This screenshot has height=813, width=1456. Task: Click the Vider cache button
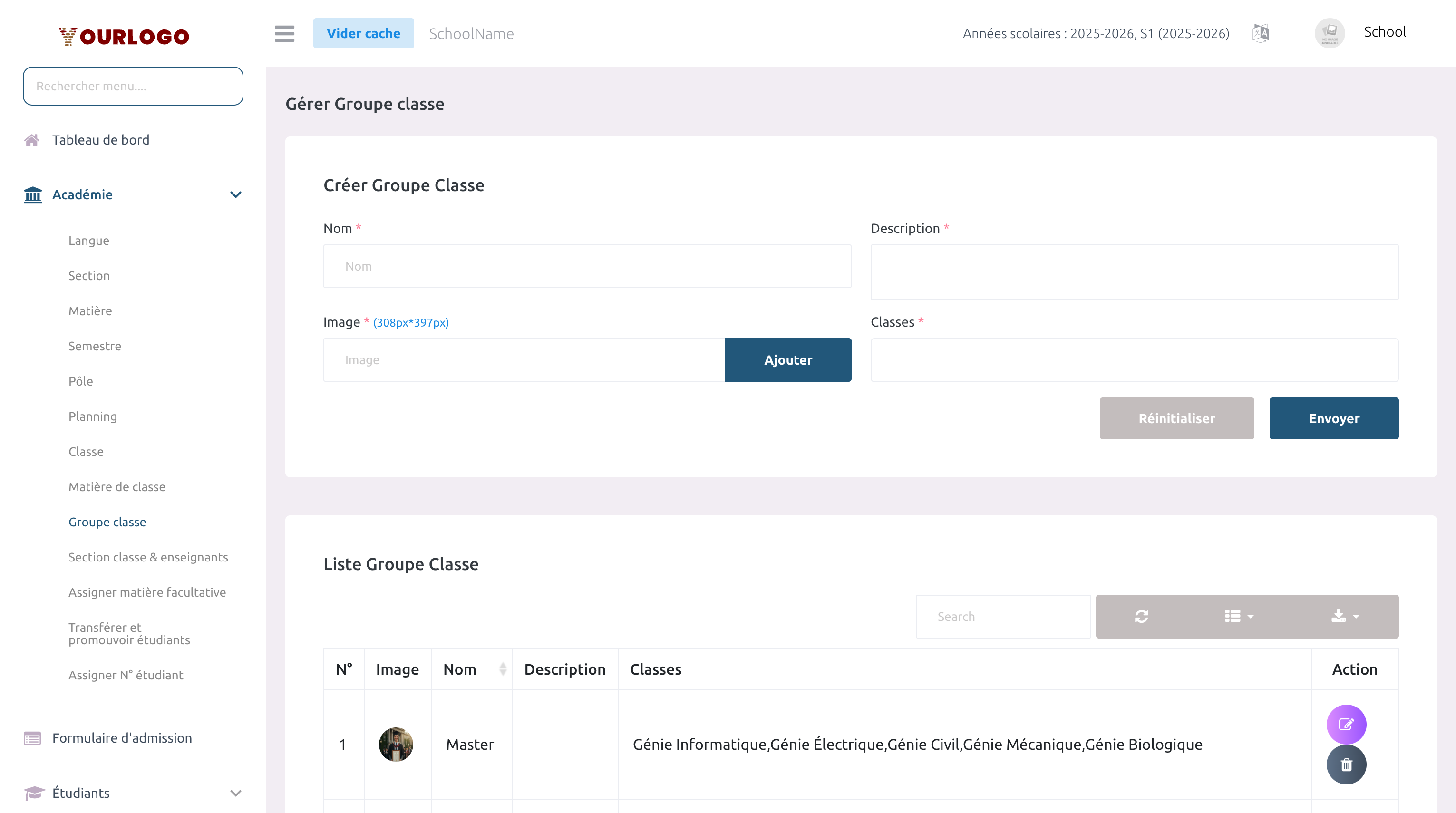click(363, 33)
